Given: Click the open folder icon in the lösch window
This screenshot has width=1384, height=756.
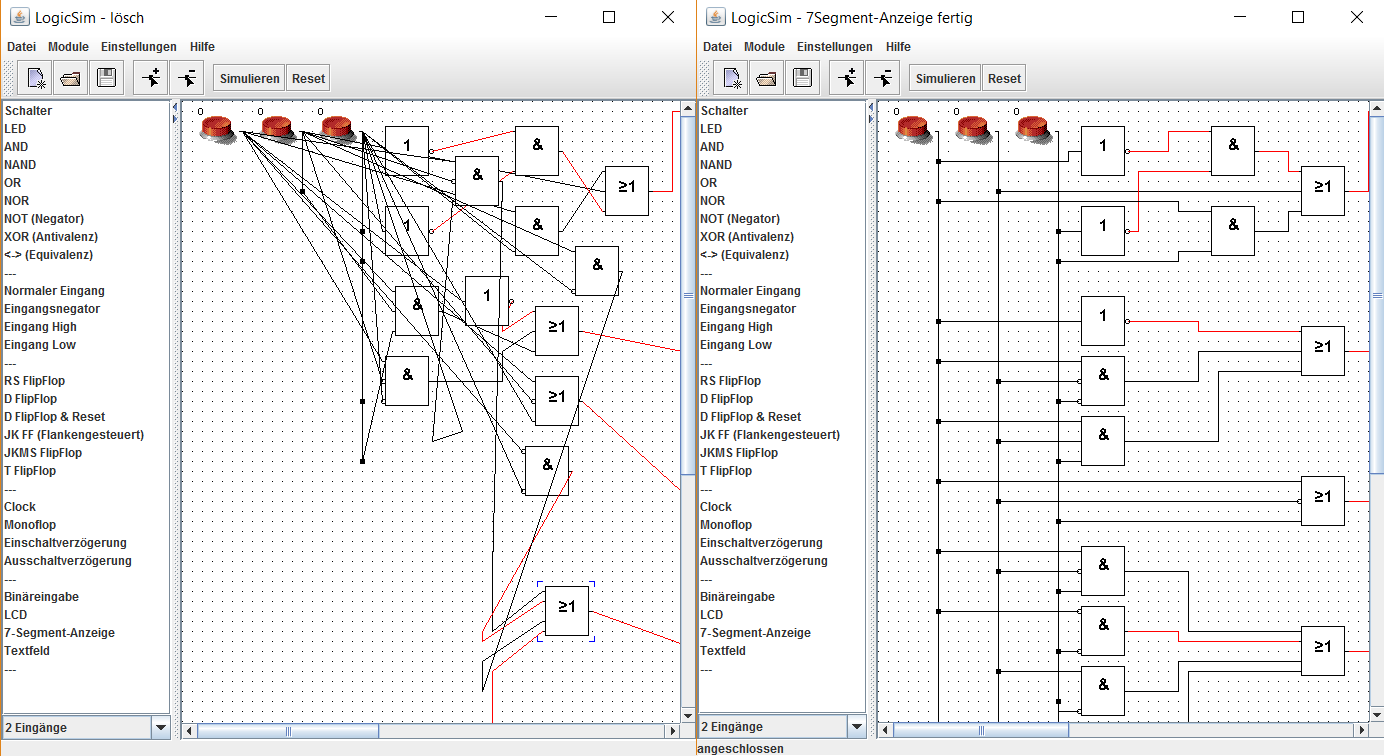Looking at the screenshot, I should (71, 78).
